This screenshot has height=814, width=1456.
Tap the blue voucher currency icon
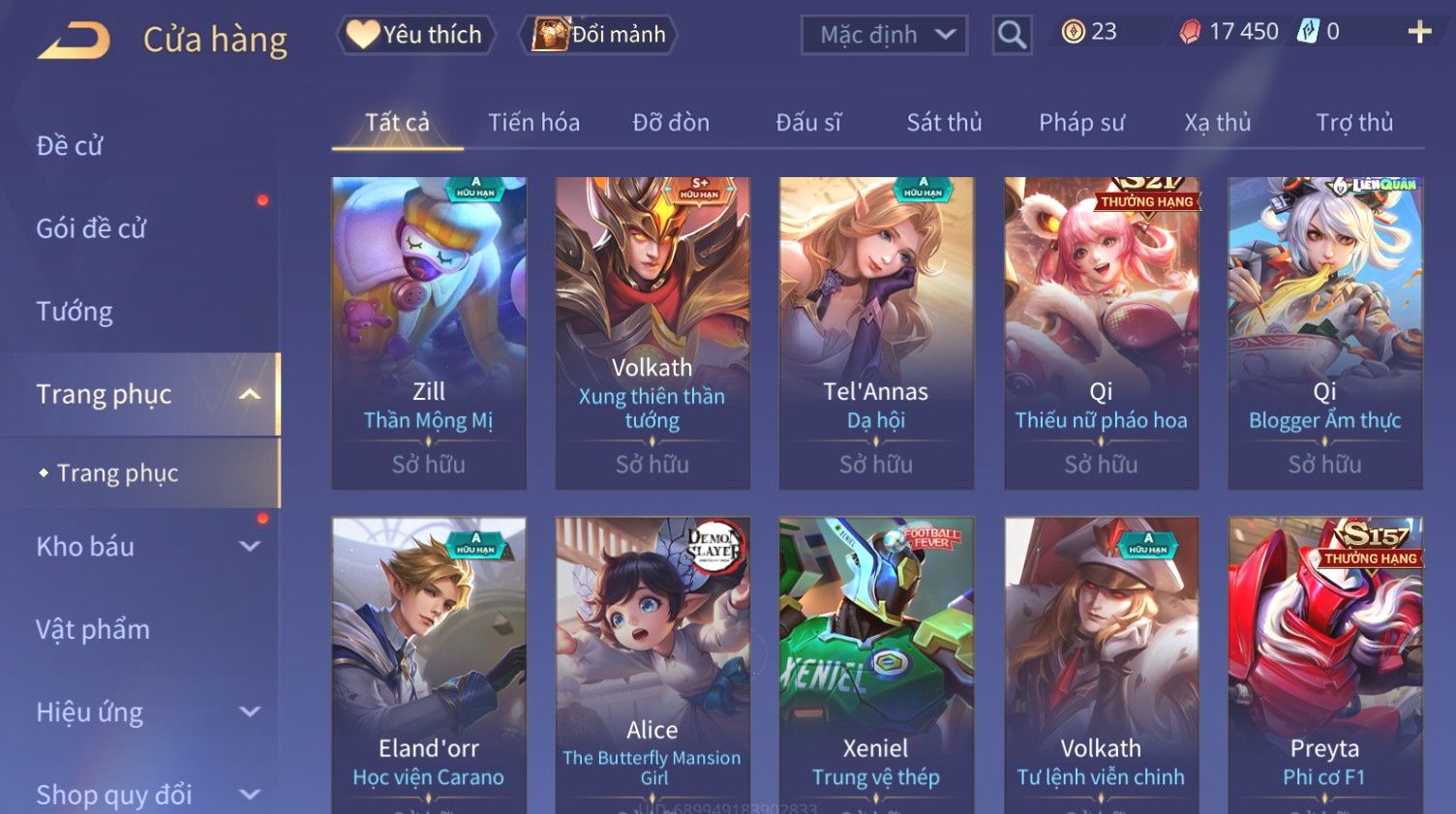click(1308, 31)
